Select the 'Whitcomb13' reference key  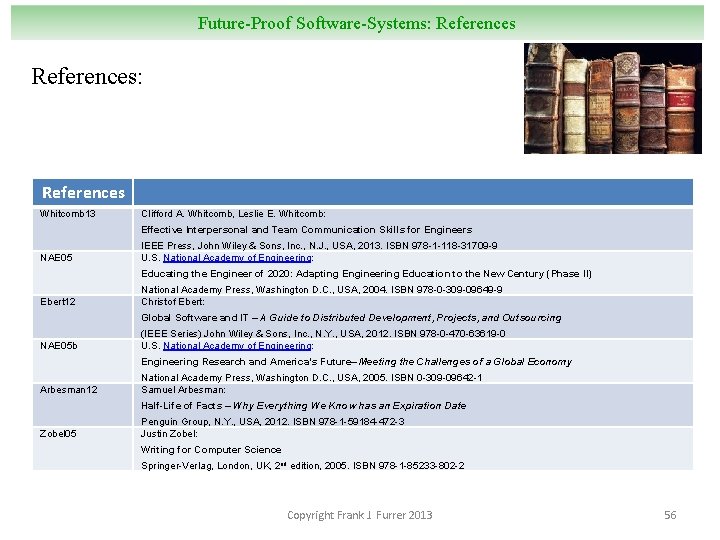(68, 214)
